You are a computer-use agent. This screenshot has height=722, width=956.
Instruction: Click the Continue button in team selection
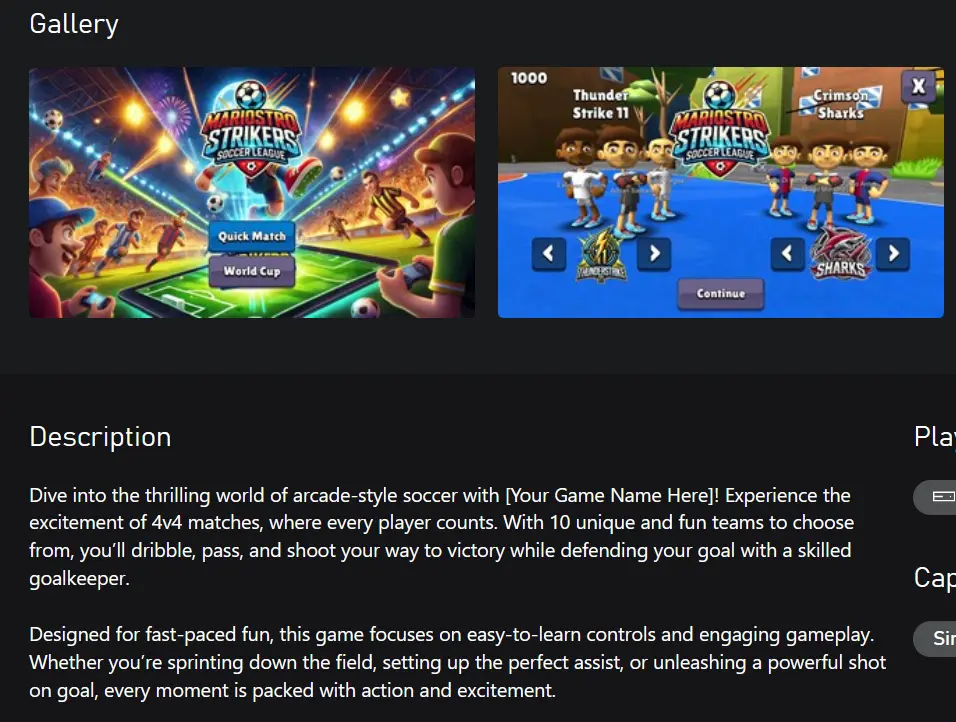pyautogui.click(x=721, y=294)
